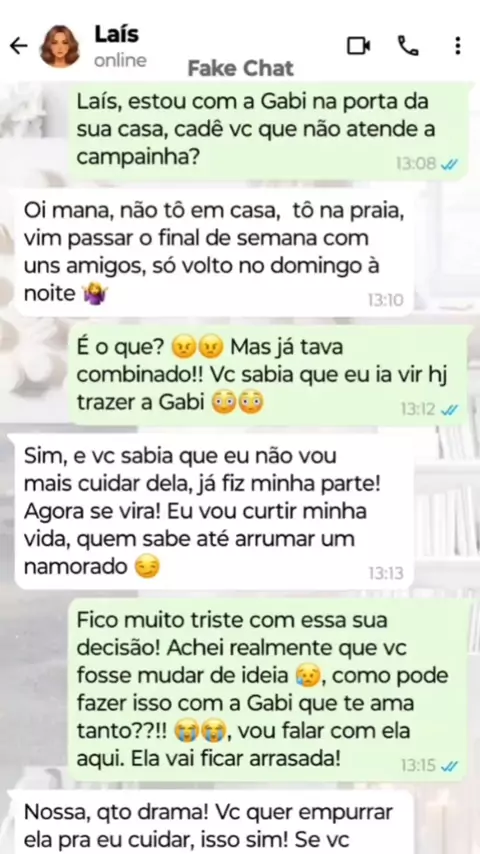480x854 pixels.
Task: Tap the read checkmarks beside 13:15
Action: (x=450, y=766)
